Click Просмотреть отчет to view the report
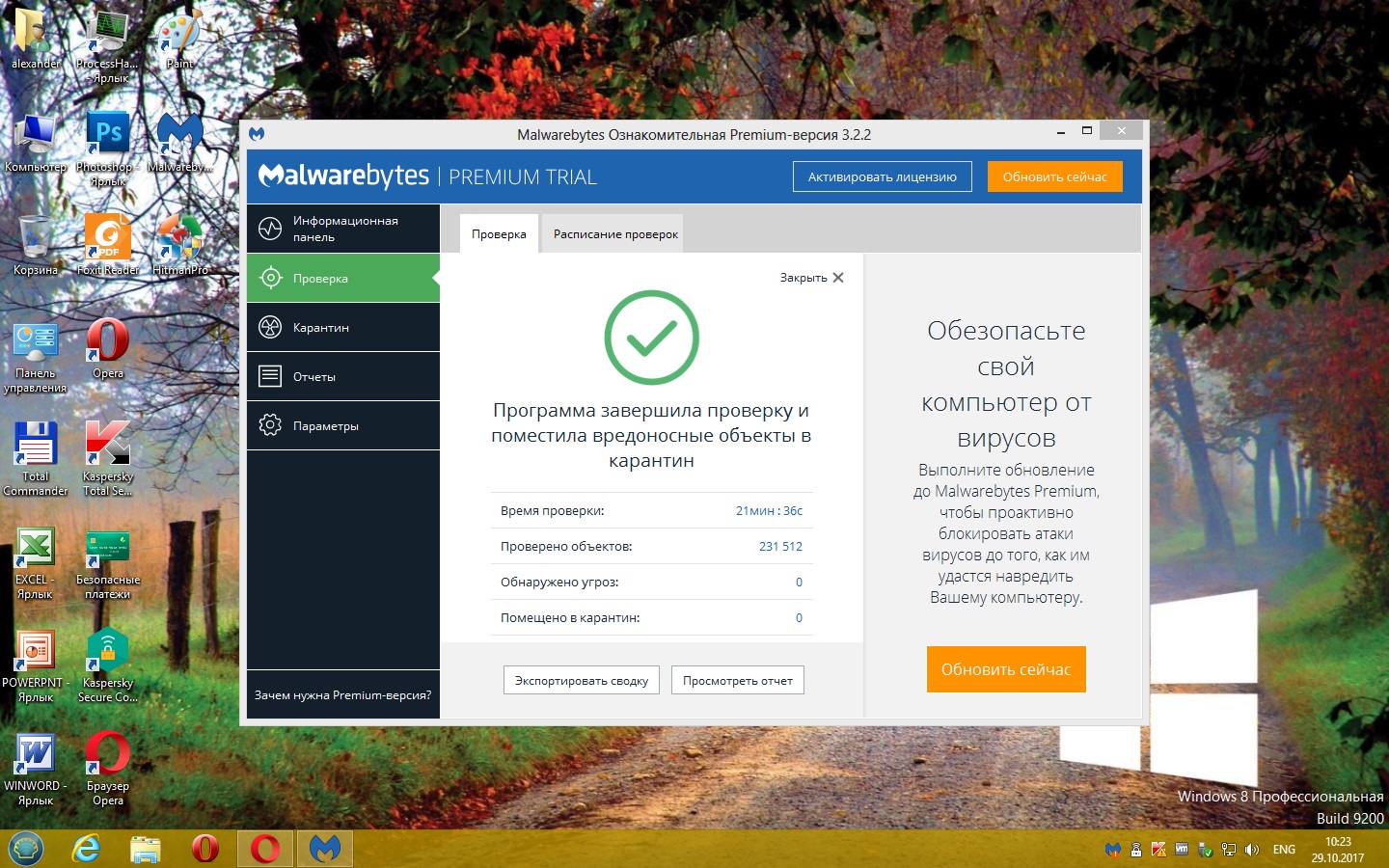The height and width of the screenshot is (868, 1389). 738,680
